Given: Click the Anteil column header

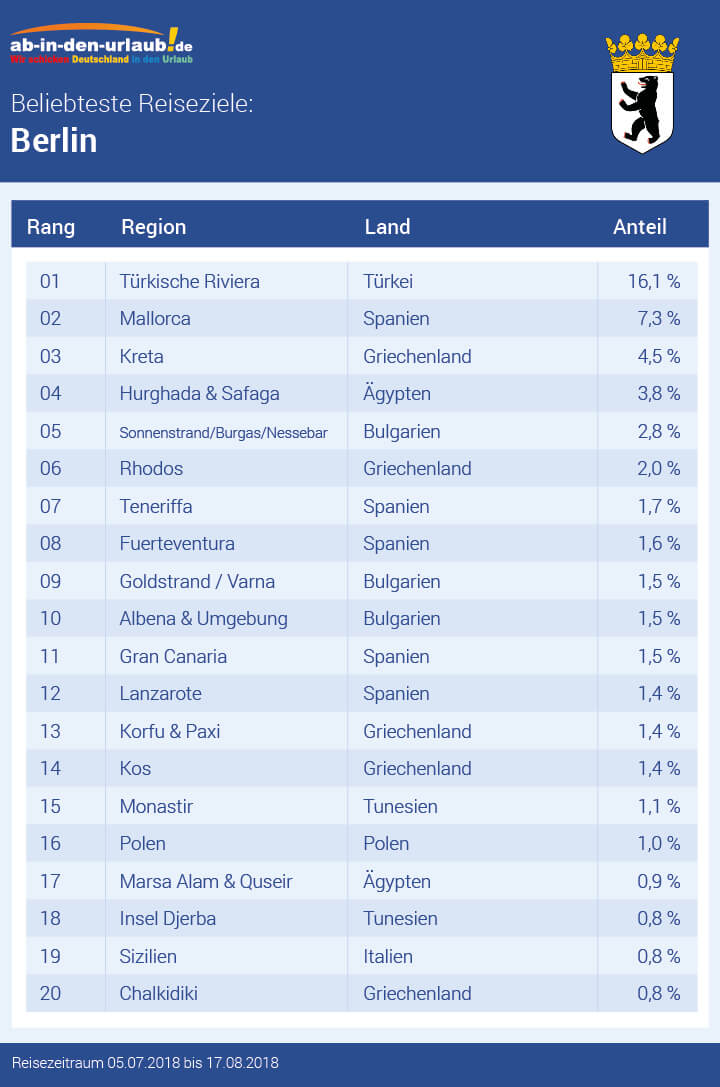Looking at the screenshot, I should click(x=639, y=227).
